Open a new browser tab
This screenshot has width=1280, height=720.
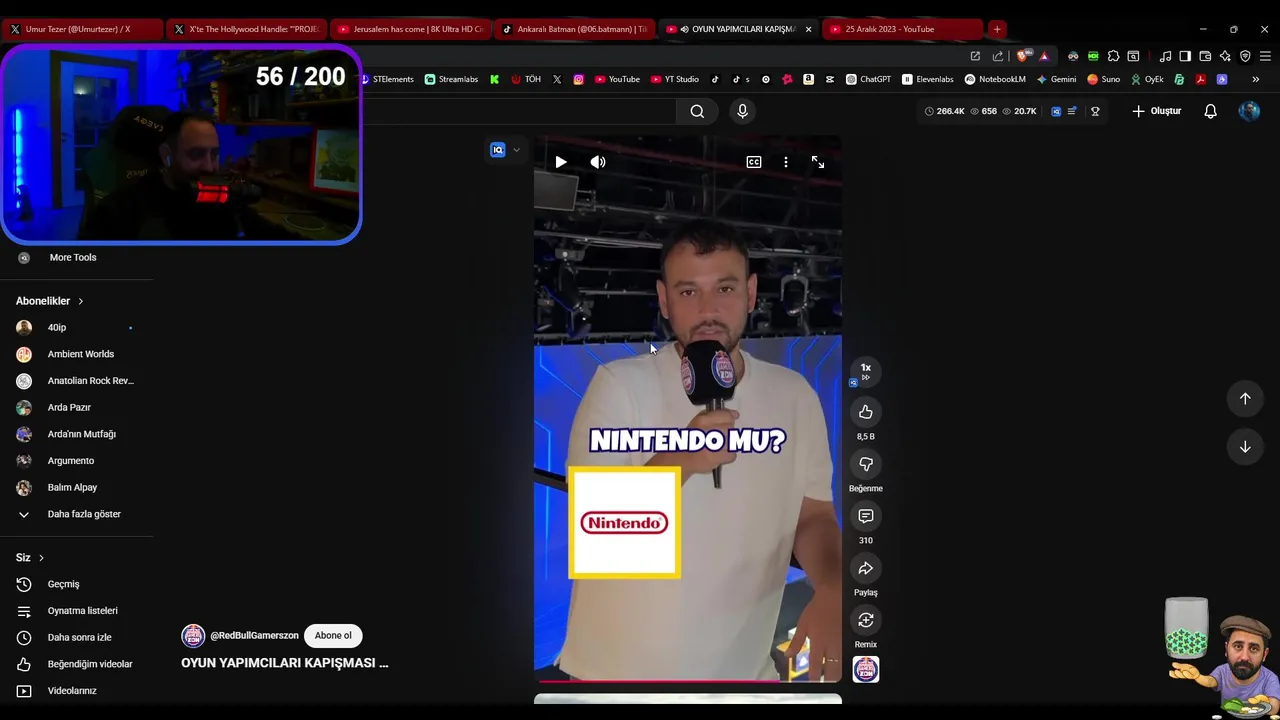[x=997, y=29]
